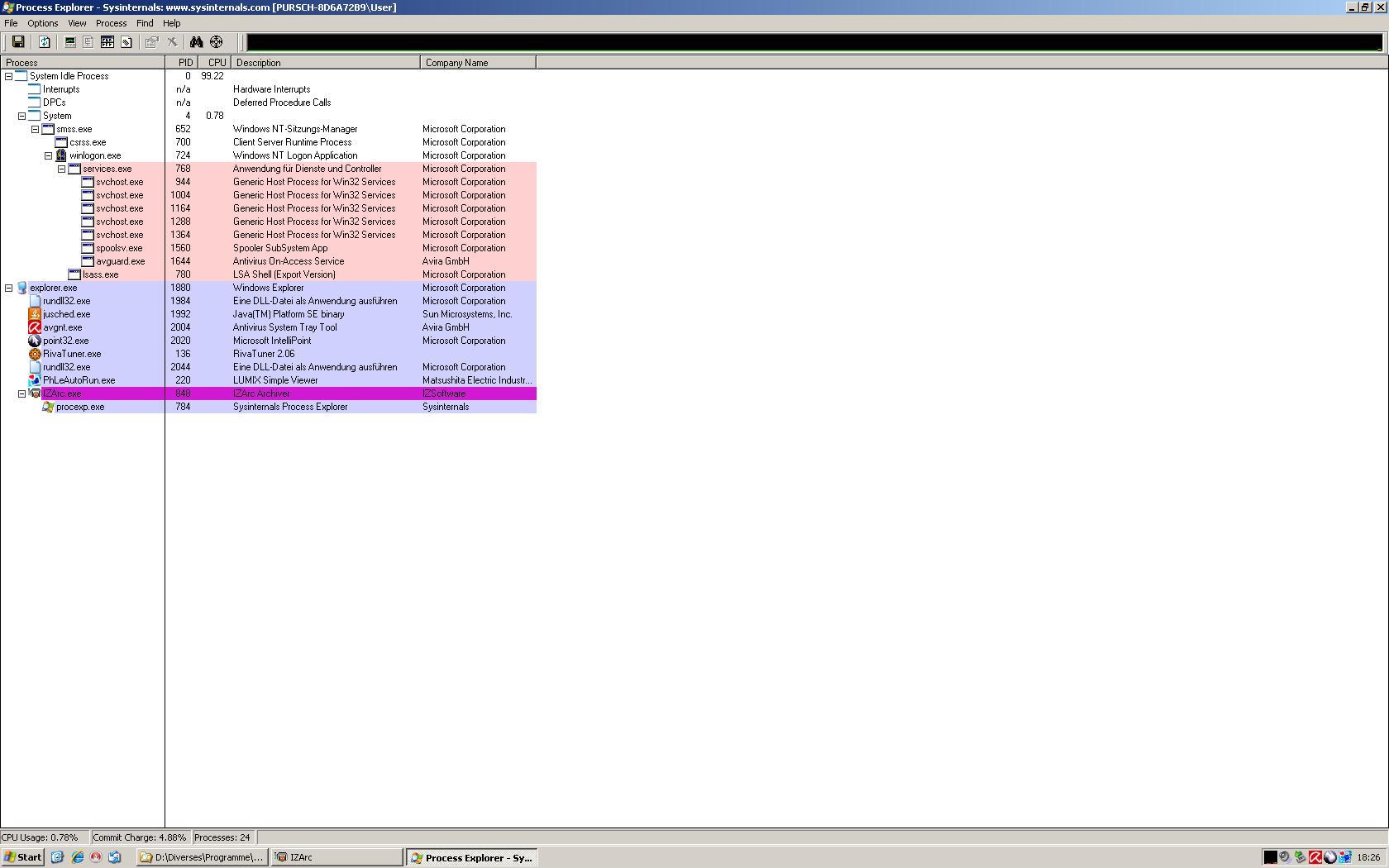
Task: Collapse the services.exe tree node
Action: (x=61, y=169)
